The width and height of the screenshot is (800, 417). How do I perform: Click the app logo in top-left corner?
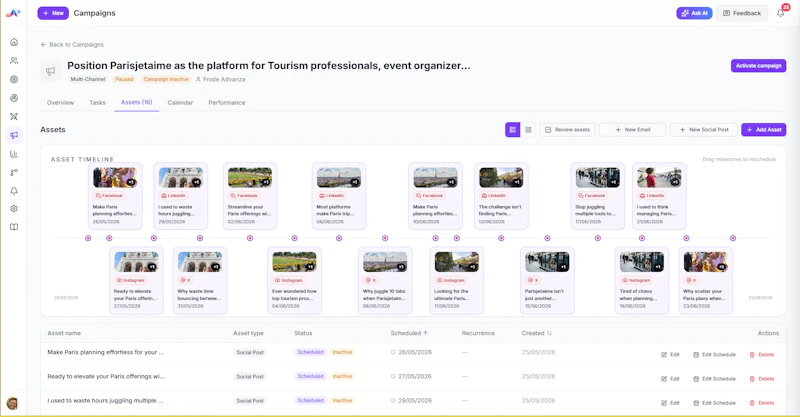(13, 13)
